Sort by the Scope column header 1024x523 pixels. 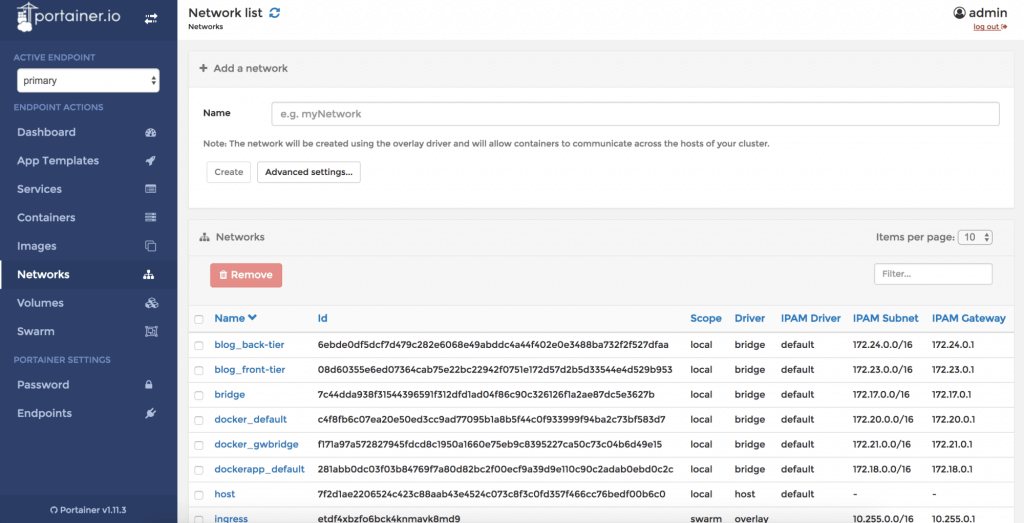[706, 319]
